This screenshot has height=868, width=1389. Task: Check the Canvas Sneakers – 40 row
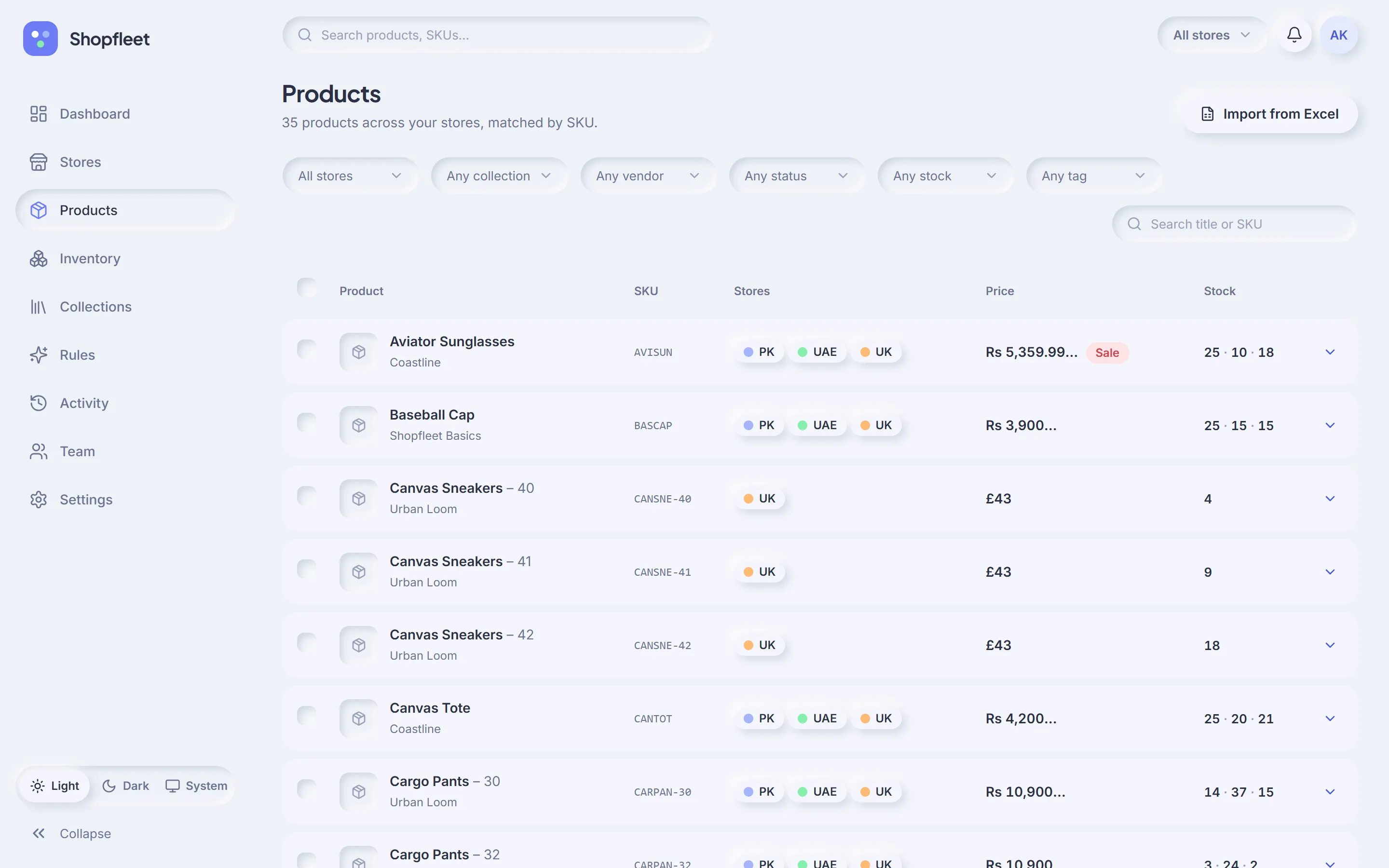(307, 495)
